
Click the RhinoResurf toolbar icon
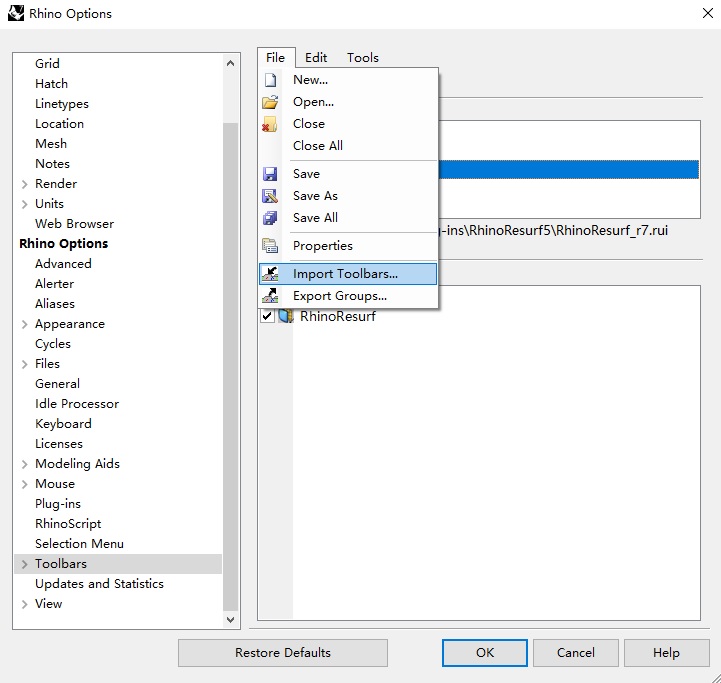click(286, 316)
